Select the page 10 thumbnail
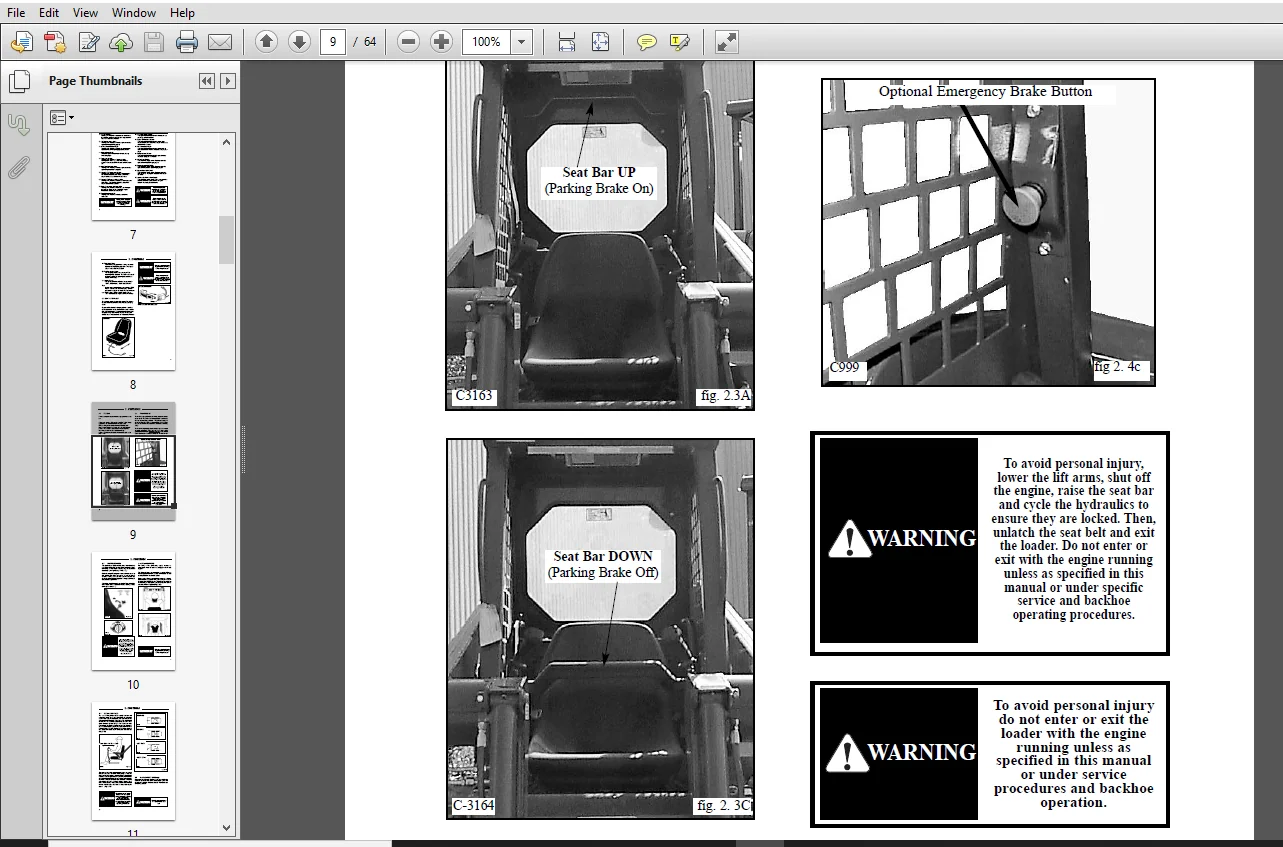The height and width of the screenshot is (847, 1283). click(x=133, y=611)
